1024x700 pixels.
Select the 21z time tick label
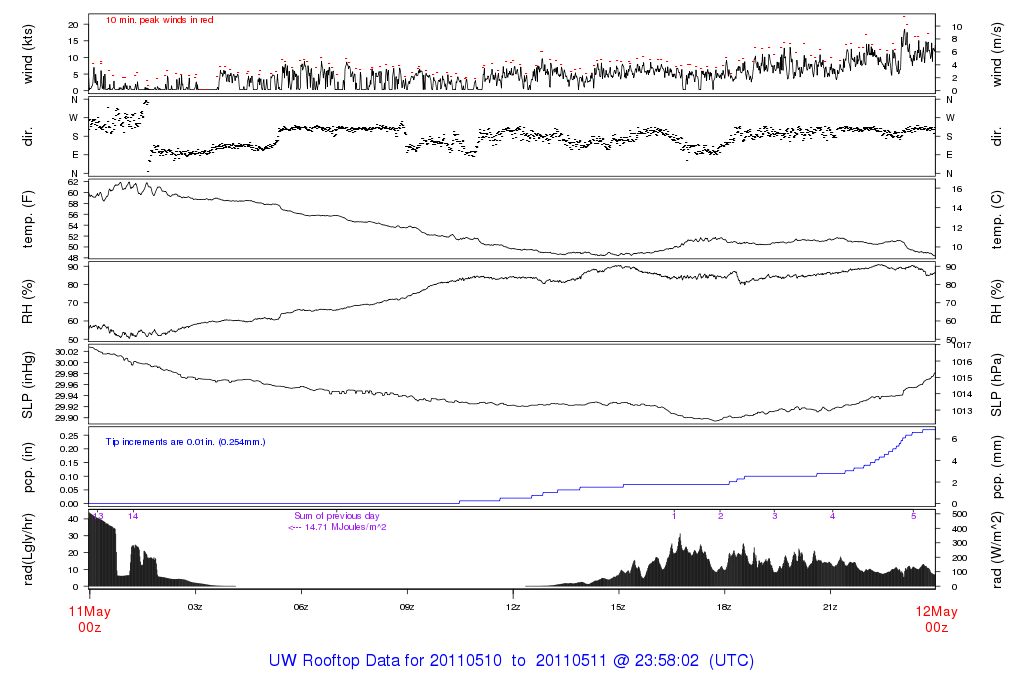pyautogui.click(x=830, y=607)
